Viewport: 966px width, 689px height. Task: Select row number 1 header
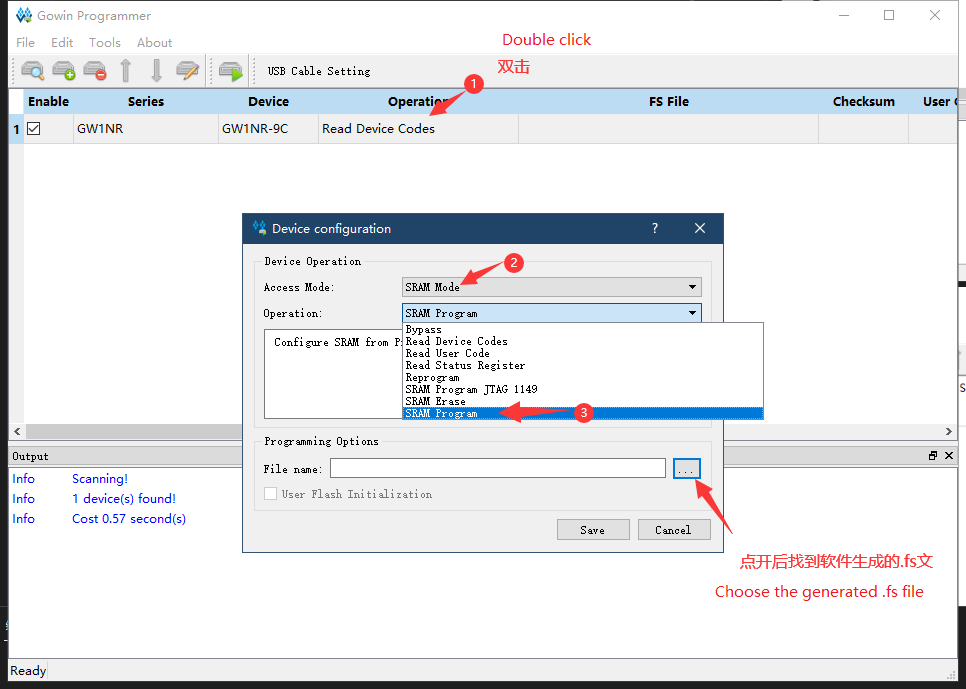17,129
